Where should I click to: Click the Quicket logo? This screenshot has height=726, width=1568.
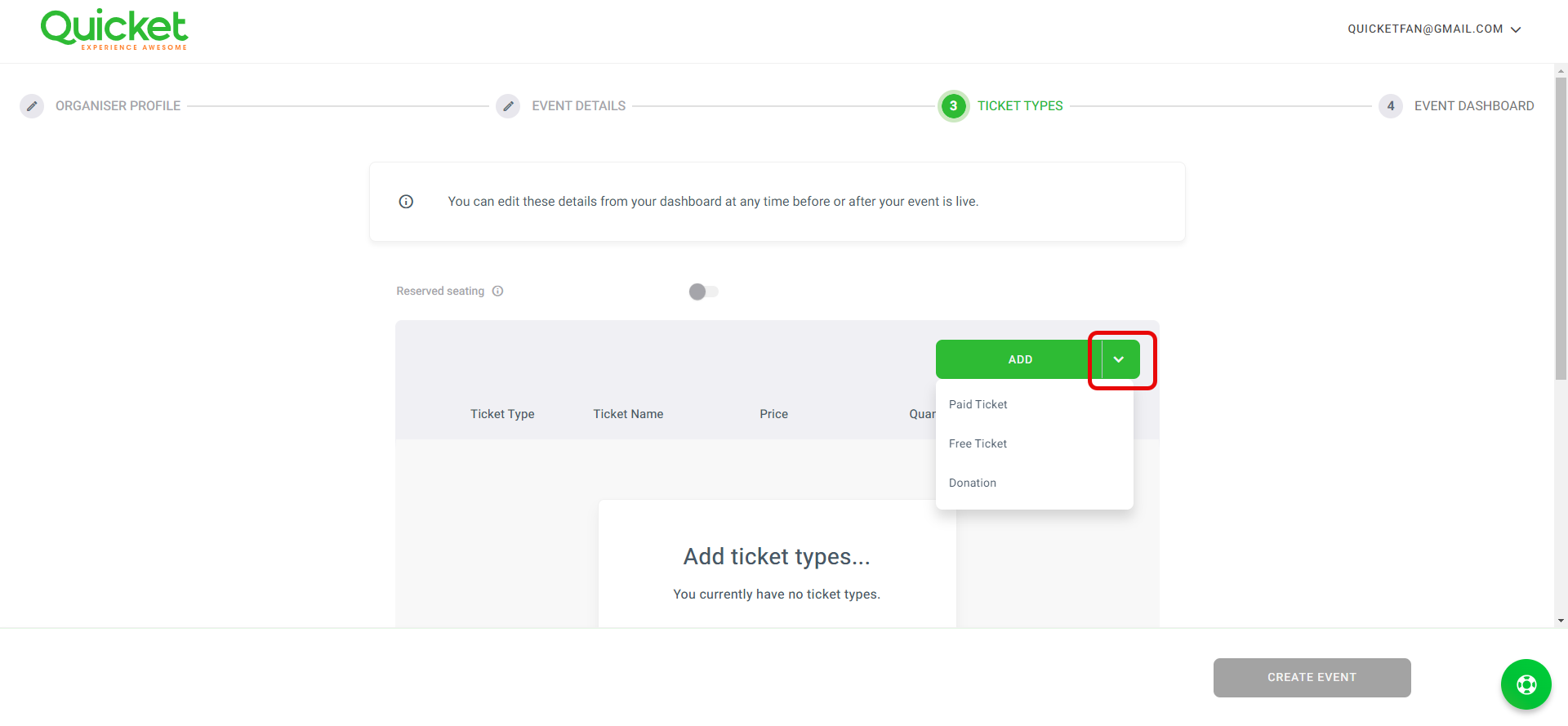coord(114,29)
